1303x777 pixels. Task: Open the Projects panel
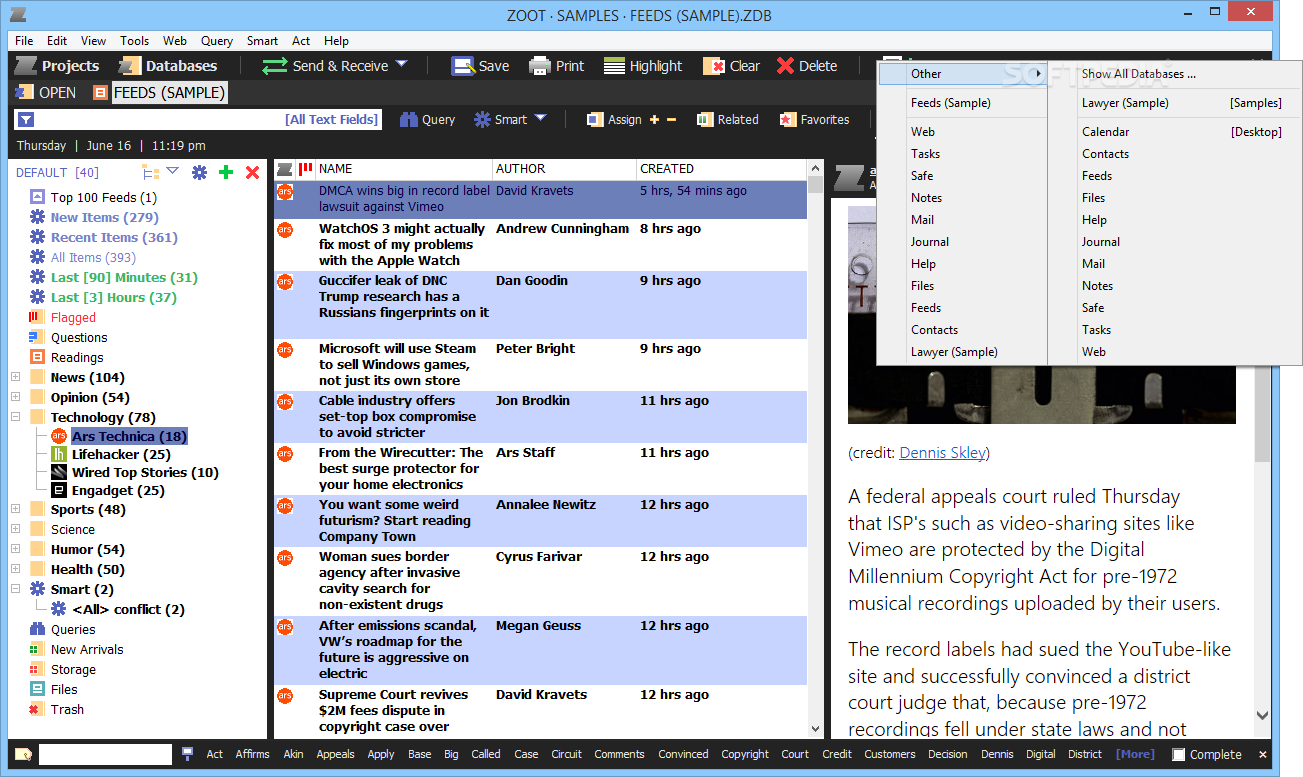coord(56,66)
